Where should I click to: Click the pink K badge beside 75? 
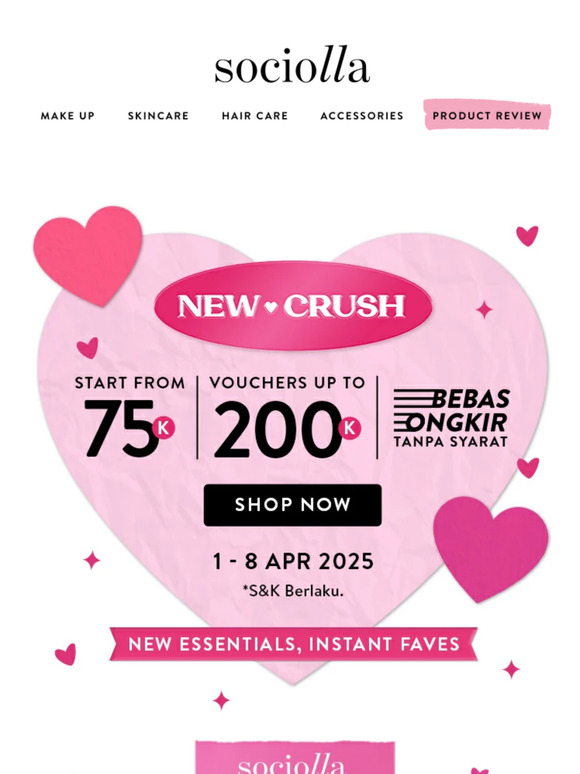tap(163, 428)
